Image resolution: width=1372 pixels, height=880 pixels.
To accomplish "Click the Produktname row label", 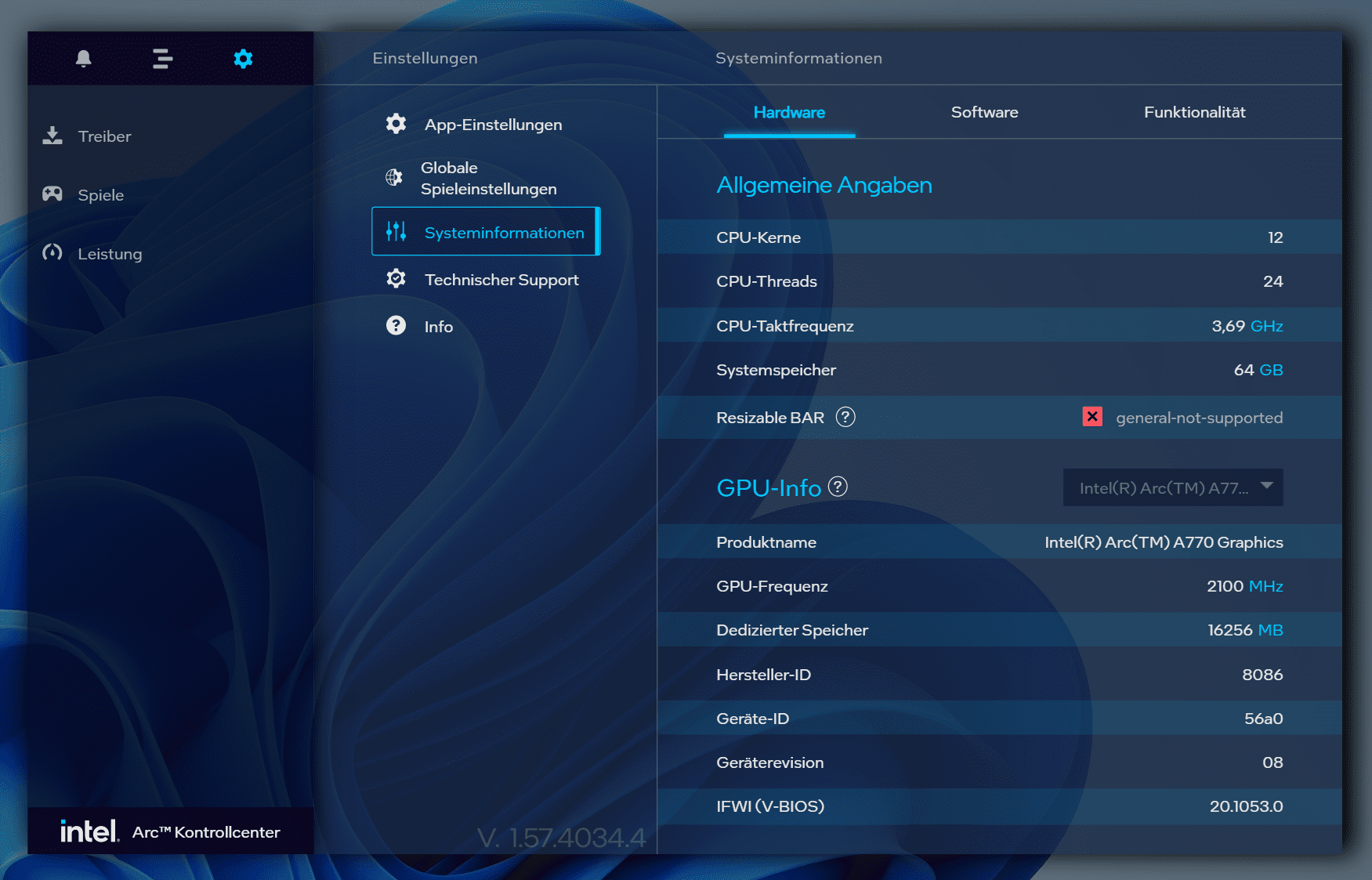I will tap(766, 542).
